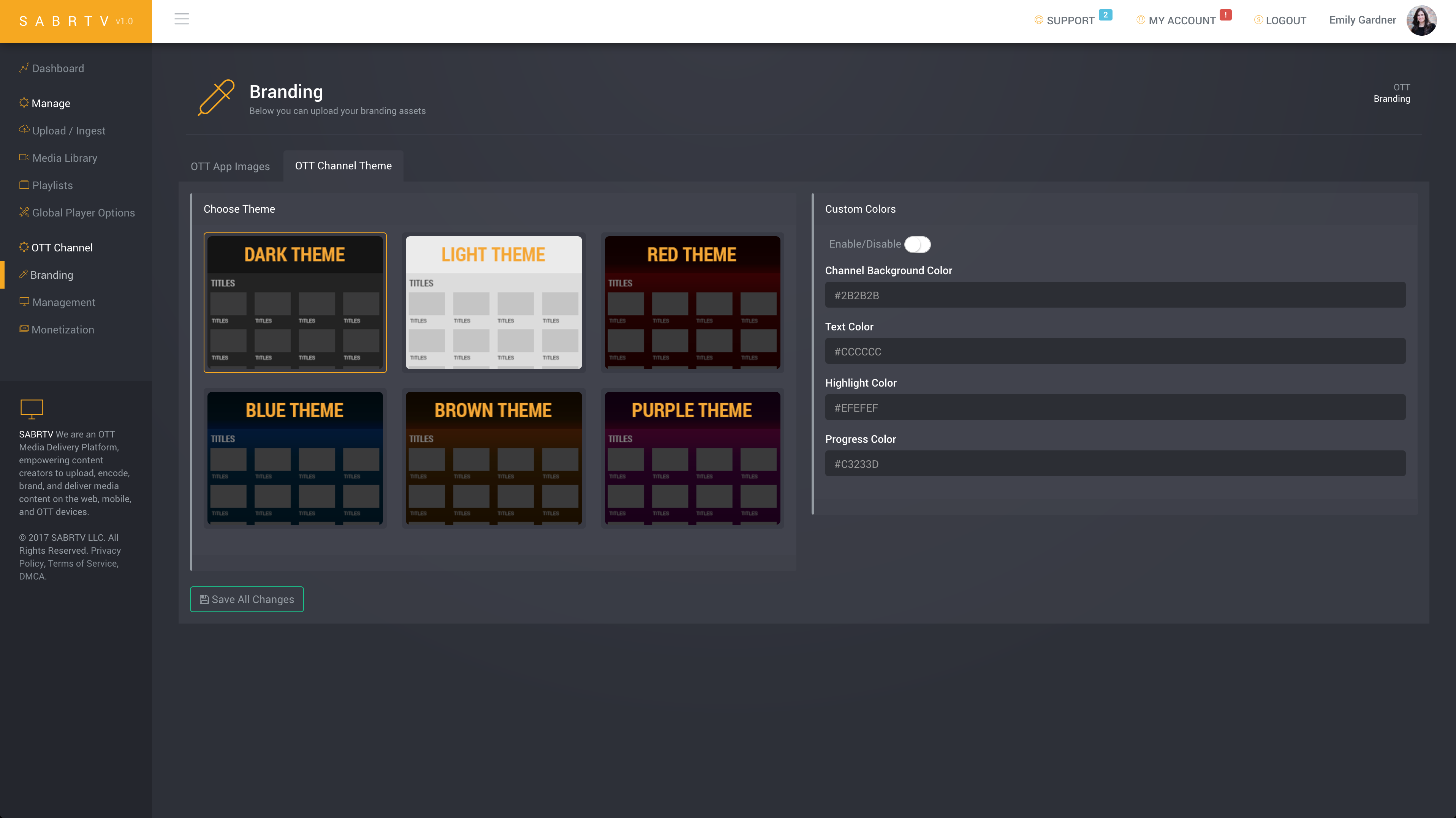Click the Support lifebuoy icon
Image resolution: width=1456 pixels, height=818 pixels.
(x=1038, y=20)
